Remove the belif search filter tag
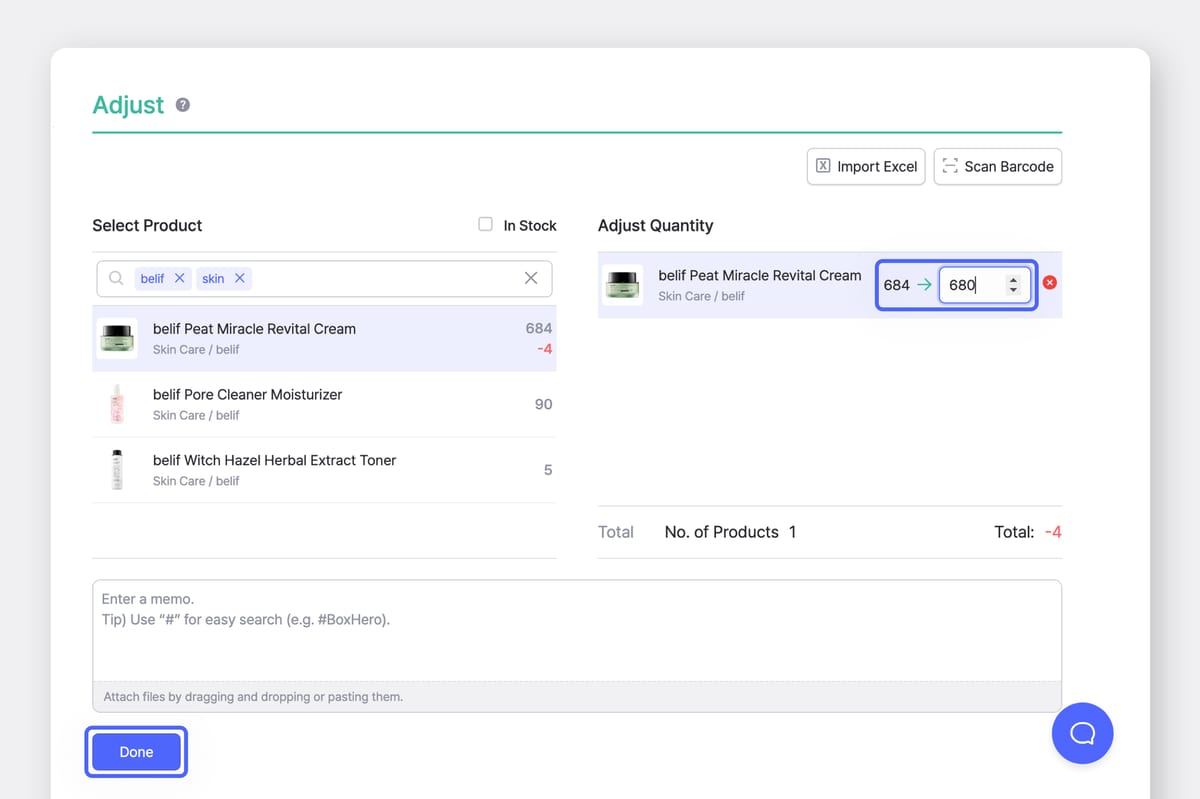 tap(178, 277)
